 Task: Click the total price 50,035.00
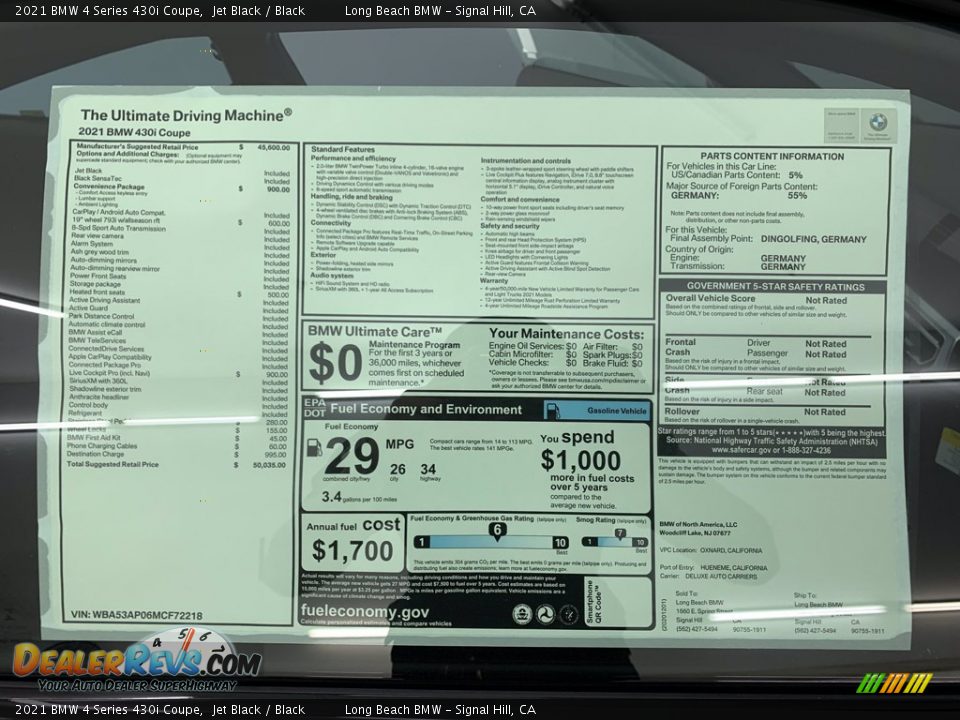(269, 465)
